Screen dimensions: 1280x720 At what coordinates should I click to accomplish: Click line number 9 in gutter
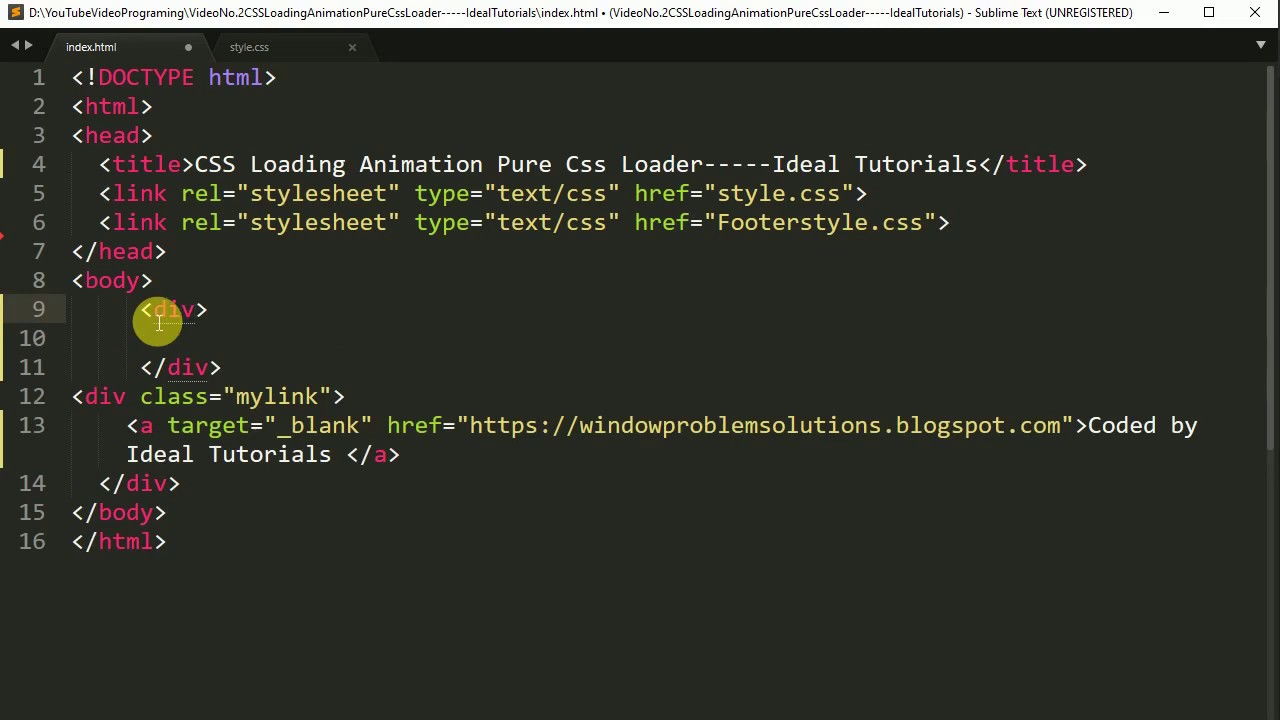coord(38,309)
